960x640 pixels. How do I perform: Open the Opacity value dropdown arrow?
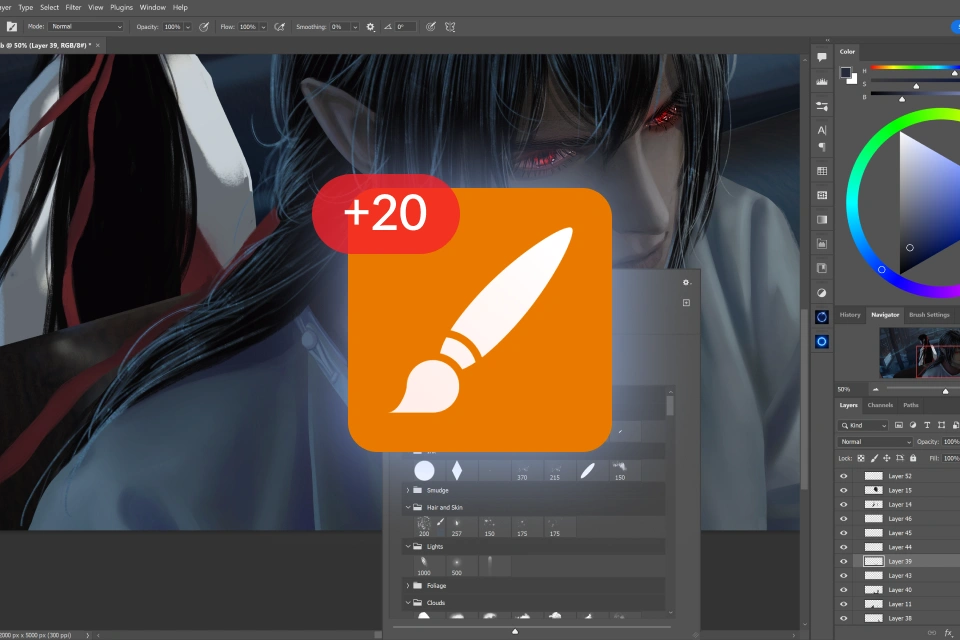click(x=188, y=27)
